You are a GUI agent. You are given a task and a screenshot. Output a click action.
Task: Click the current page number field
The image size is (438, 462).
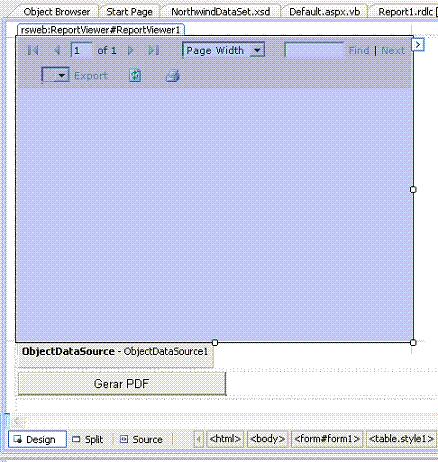tap(81, 50)
